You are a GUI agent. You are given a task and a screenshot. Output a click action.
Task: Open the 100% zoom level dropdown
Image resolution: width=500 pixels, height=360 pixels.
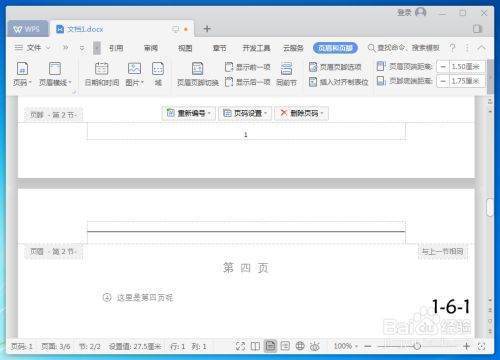[x=345, y=347]
